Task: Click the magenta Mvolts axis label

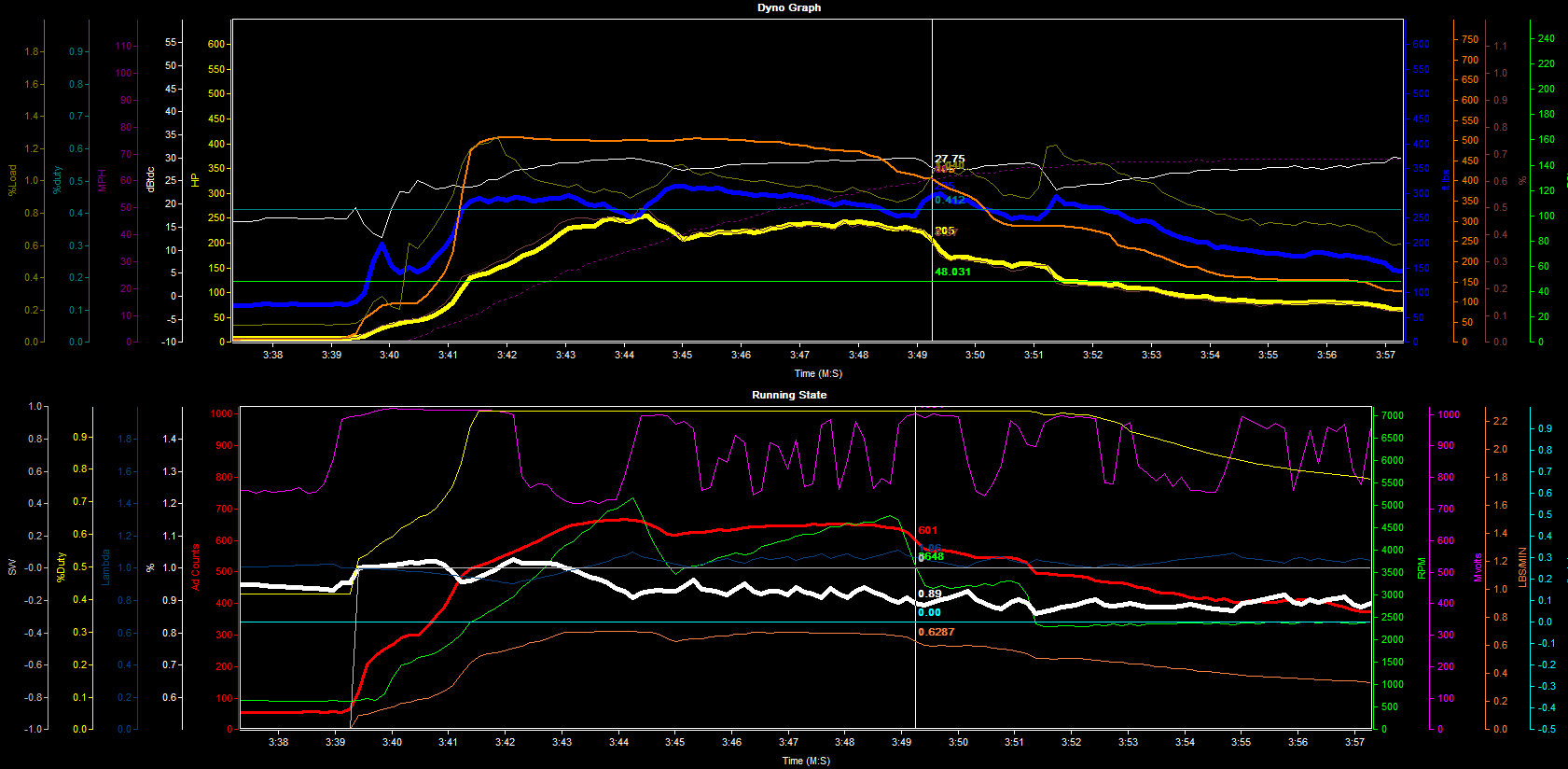Action: pyautogui.click(x=1478, y=567)
